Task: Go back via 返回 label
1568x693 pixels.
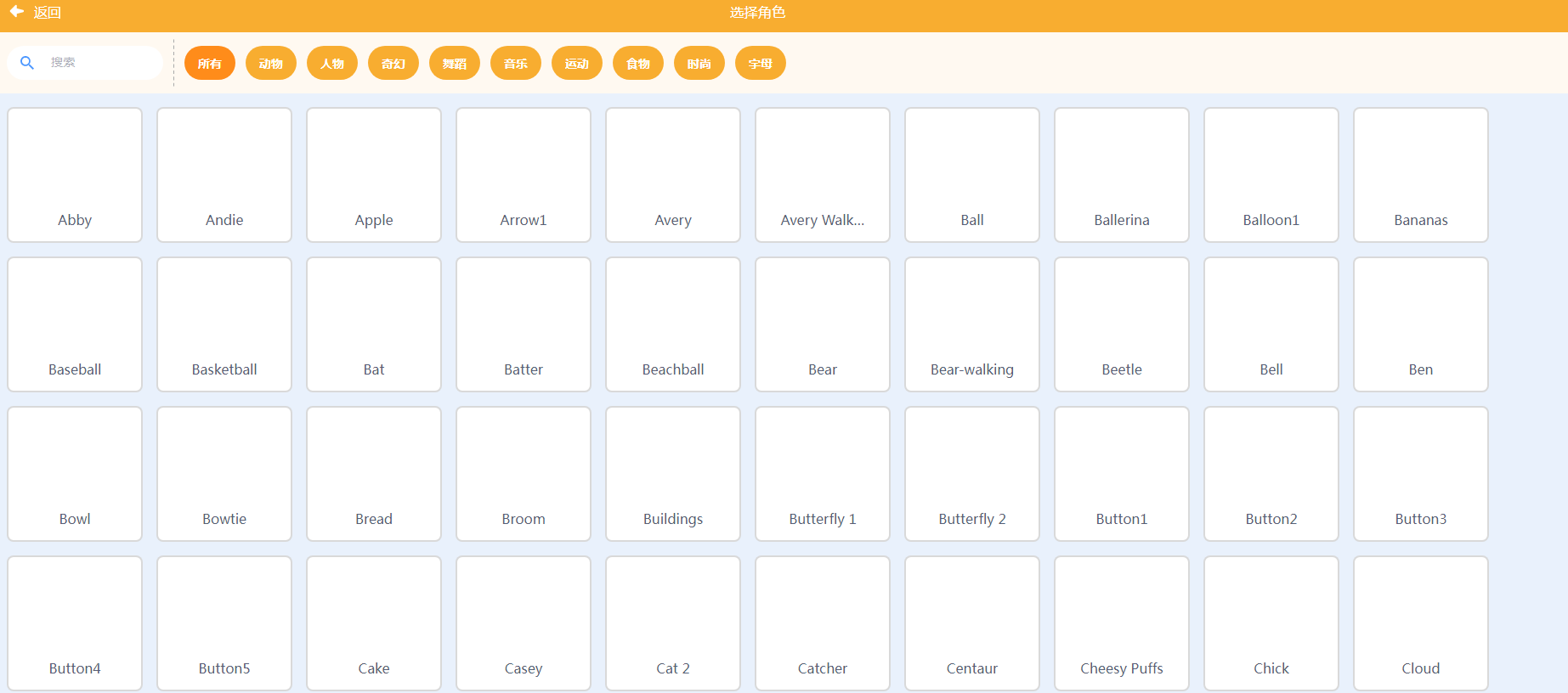Action: [48, 13]
